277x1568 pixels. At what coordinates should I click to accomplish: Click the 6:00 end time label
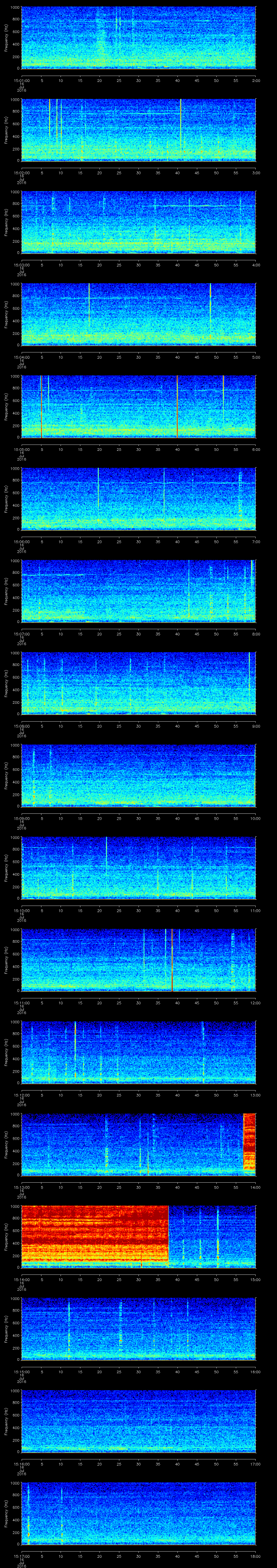tap(256, 449)
